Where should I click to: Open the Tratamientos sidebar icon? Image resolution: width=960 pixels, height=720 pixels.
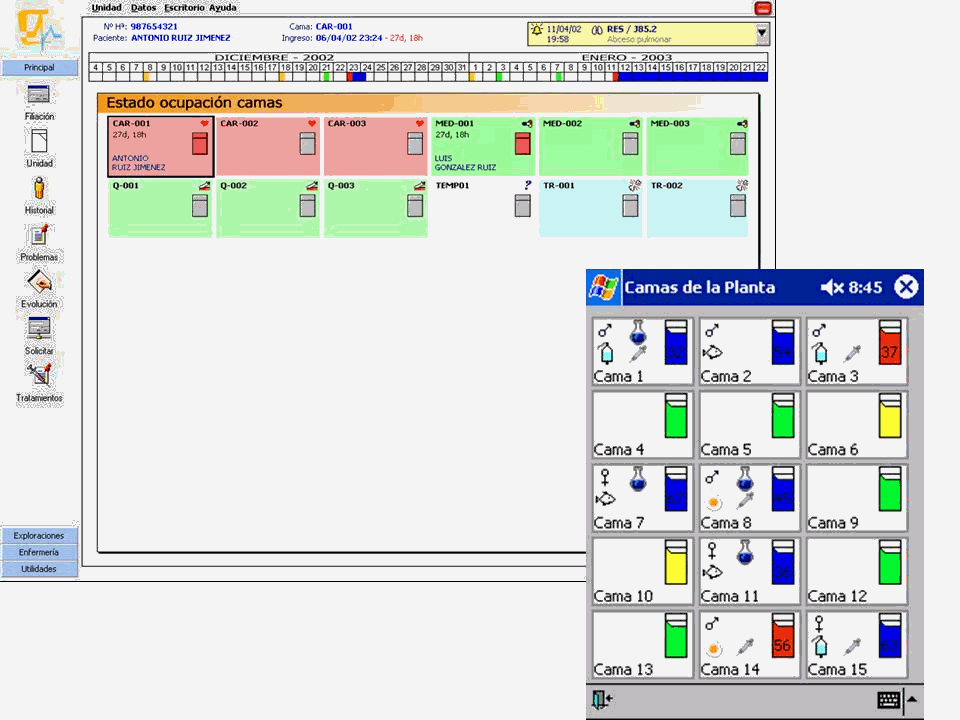click(39, 376)
